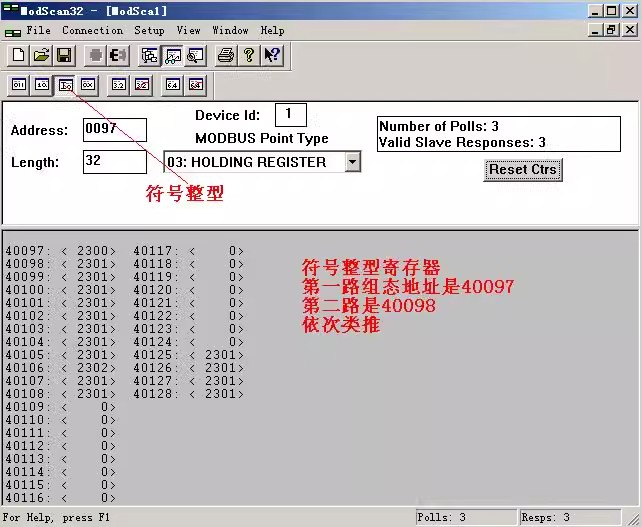Click the Address input field
The image size is (642, 527).
pyautogui.click(x=115, y=130)
